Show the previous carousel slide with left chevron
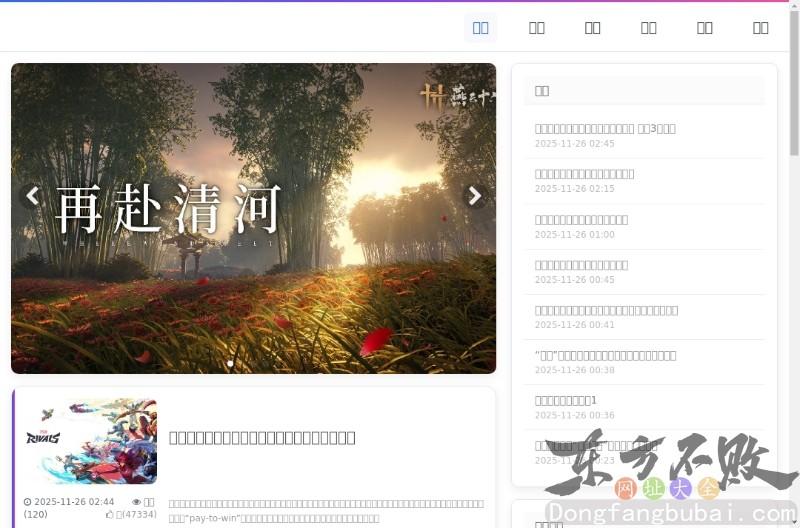Screen dimensions: 800x528 click(32, 196)
